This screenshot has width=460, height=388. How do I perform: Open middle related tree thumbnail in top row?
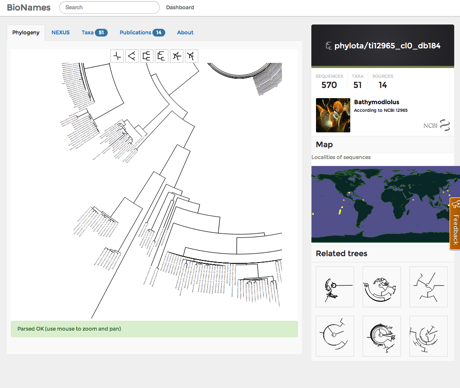tap(381, 287)
